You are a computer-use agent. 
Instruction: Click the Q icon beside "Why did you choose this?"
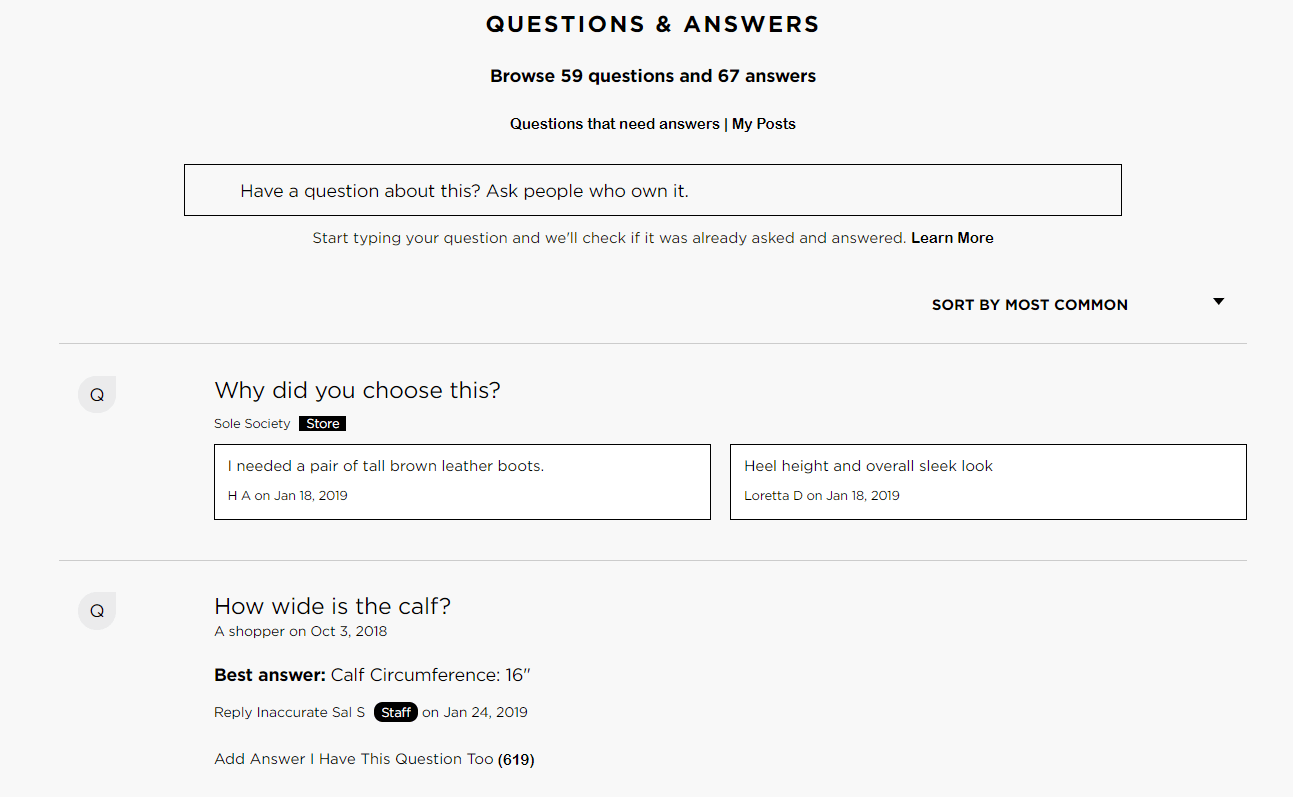(x=96, y=394)
